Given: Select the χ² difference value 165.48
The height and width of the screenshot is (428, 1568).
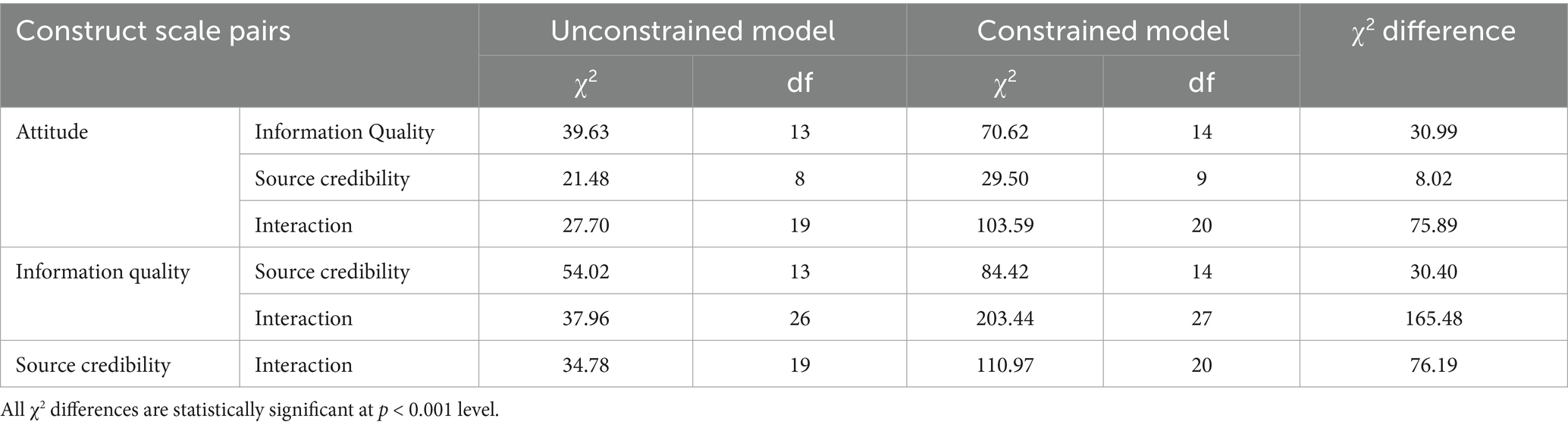Looking at the screenshot, I should [x=1433, y=318].
